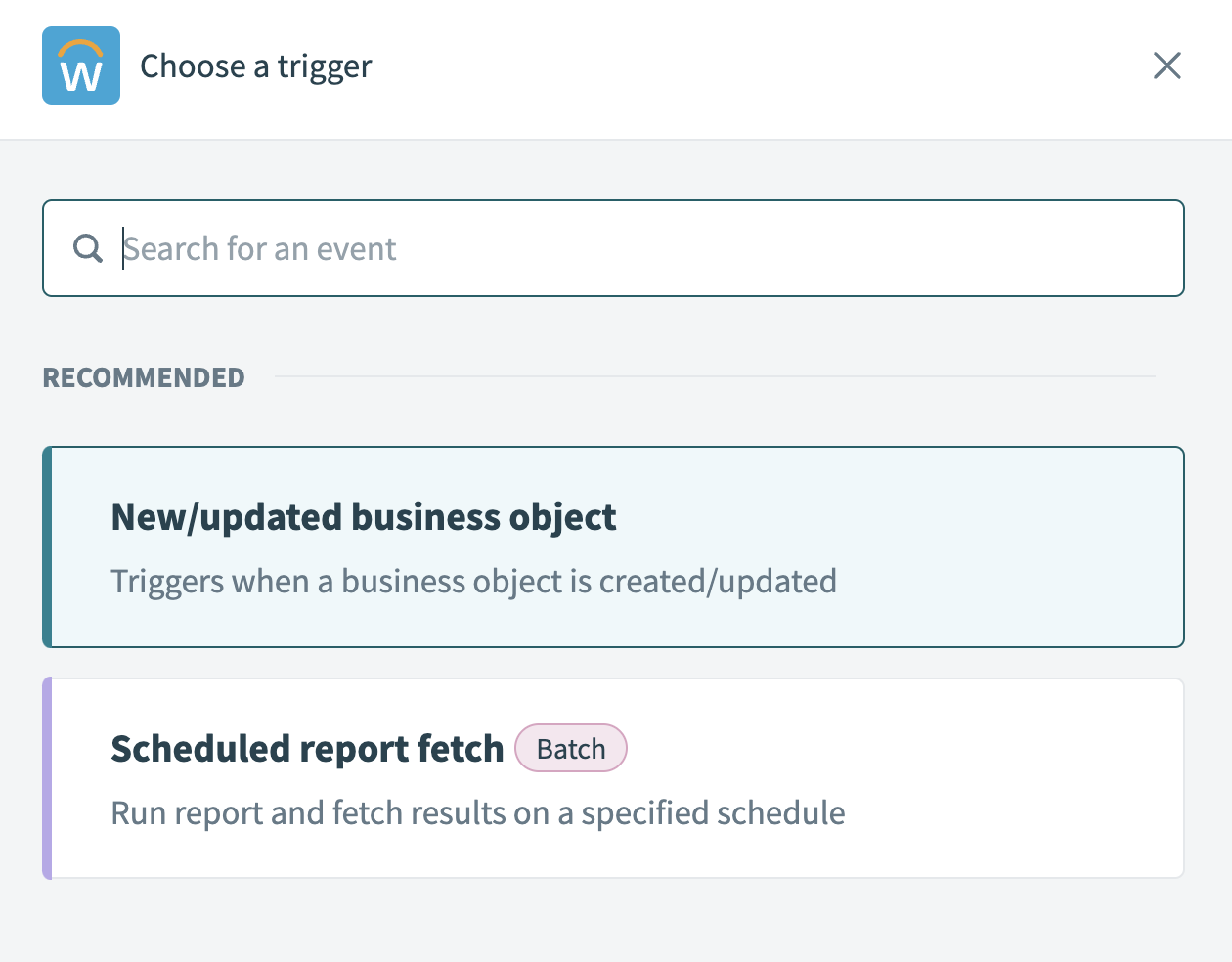Click the 'New/updated business object' title text
This screenshot has height=962, width=1232.
tap(364, 517)
